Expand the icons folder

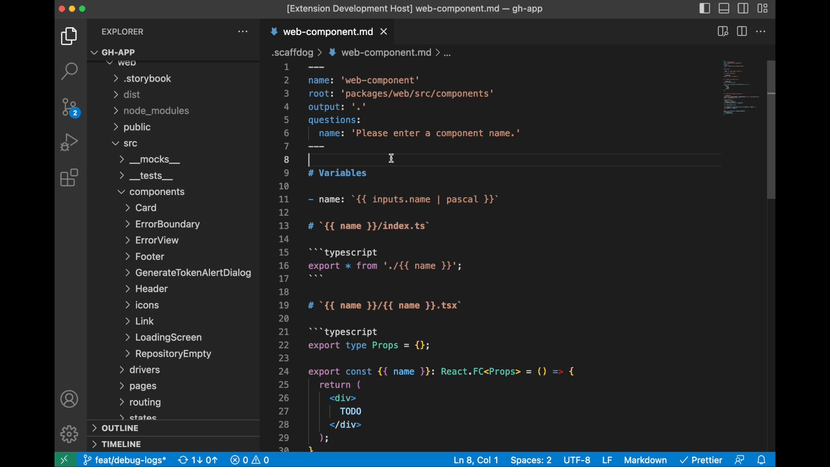tap(174, 305)
